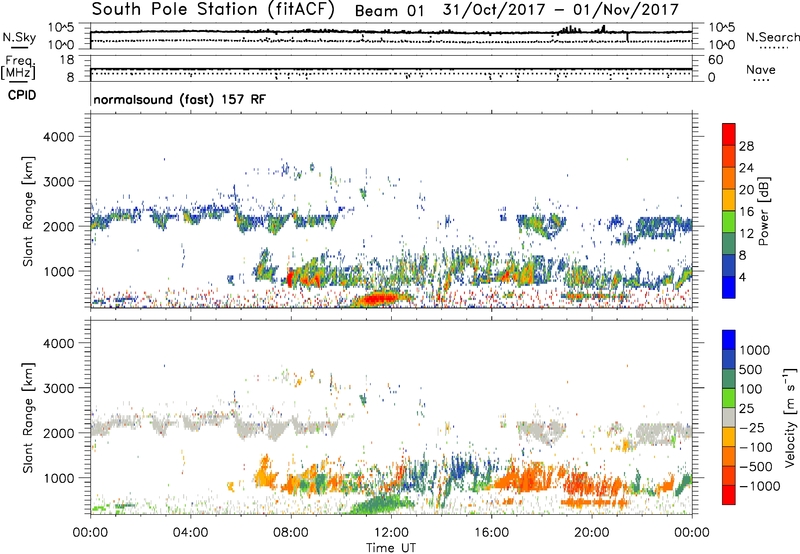This screenshot has width=800, height=554.
Task: Pick the red bottom segment of Velocity color bar
Action: click(729, 495)
